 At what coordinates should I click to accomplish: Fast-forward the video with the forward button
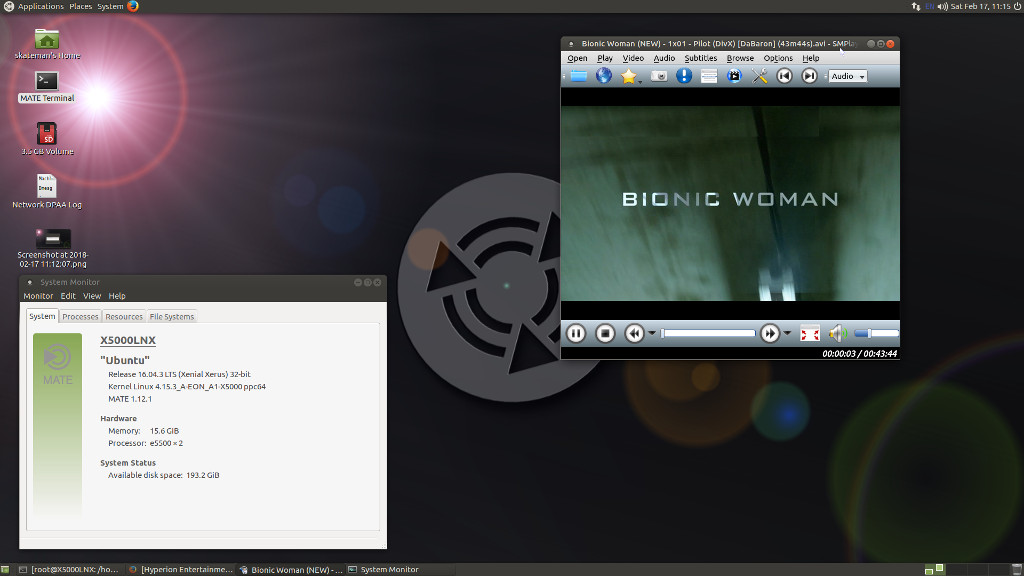770,334
